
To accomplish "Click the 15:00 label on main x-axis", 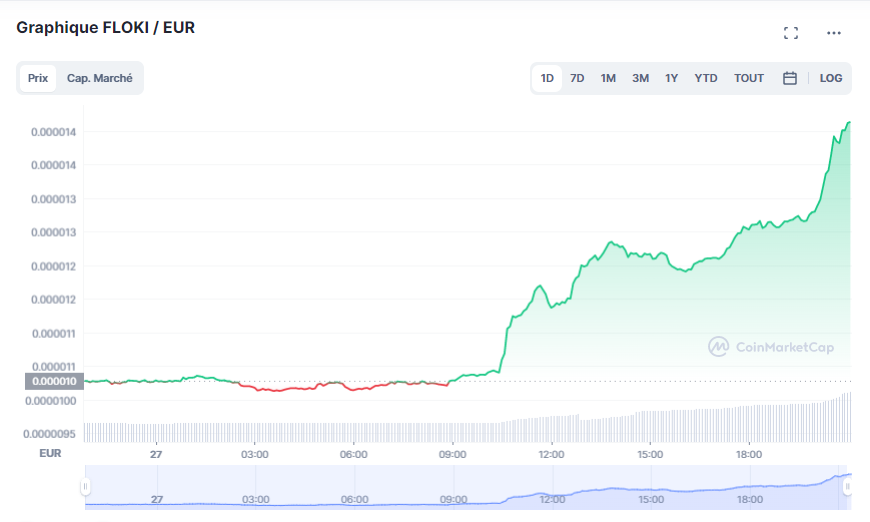I will (x=650, y=454).
